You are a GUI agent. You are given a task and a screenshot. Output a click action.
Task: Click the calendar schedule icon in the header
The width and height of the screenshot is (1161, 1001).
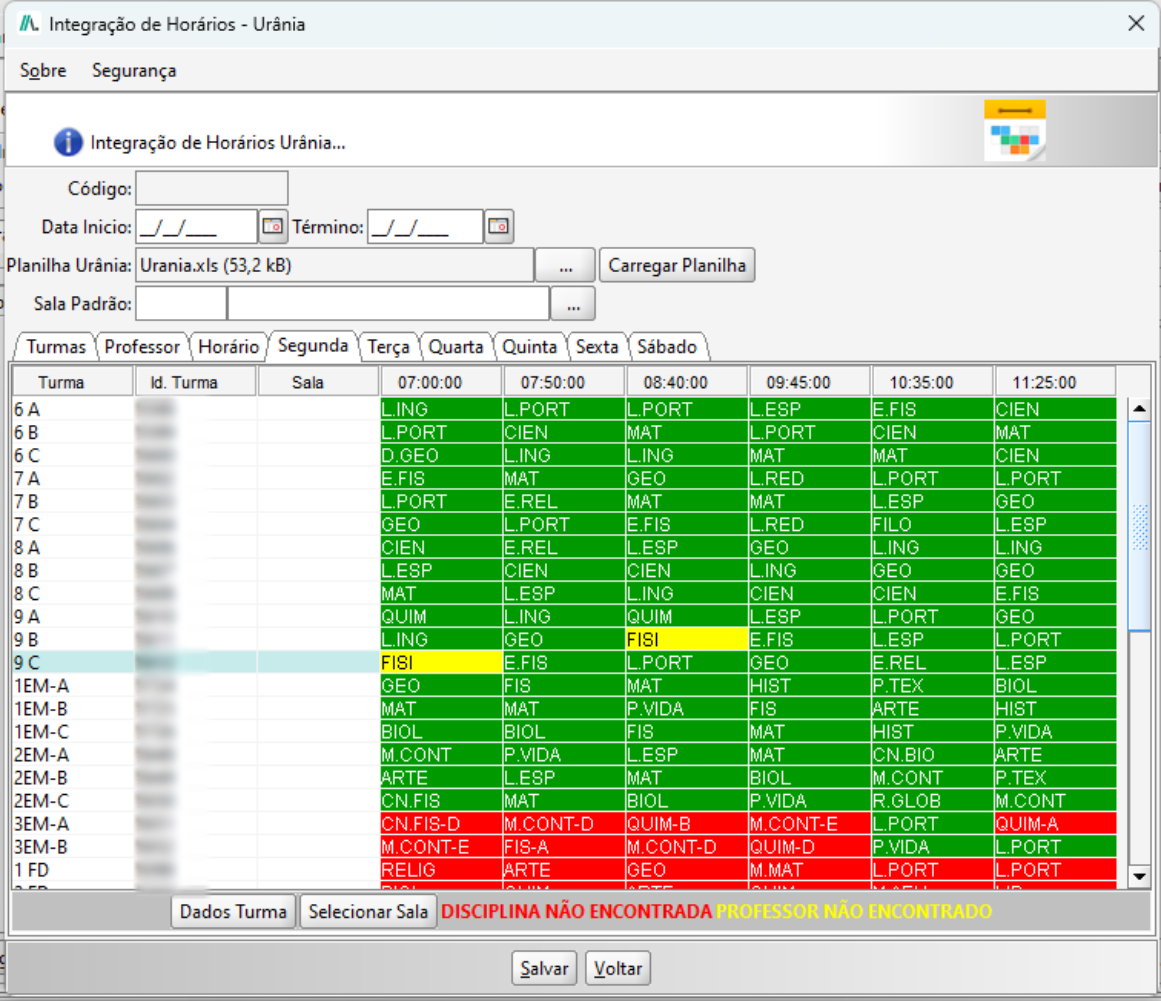coord(1014,130)
